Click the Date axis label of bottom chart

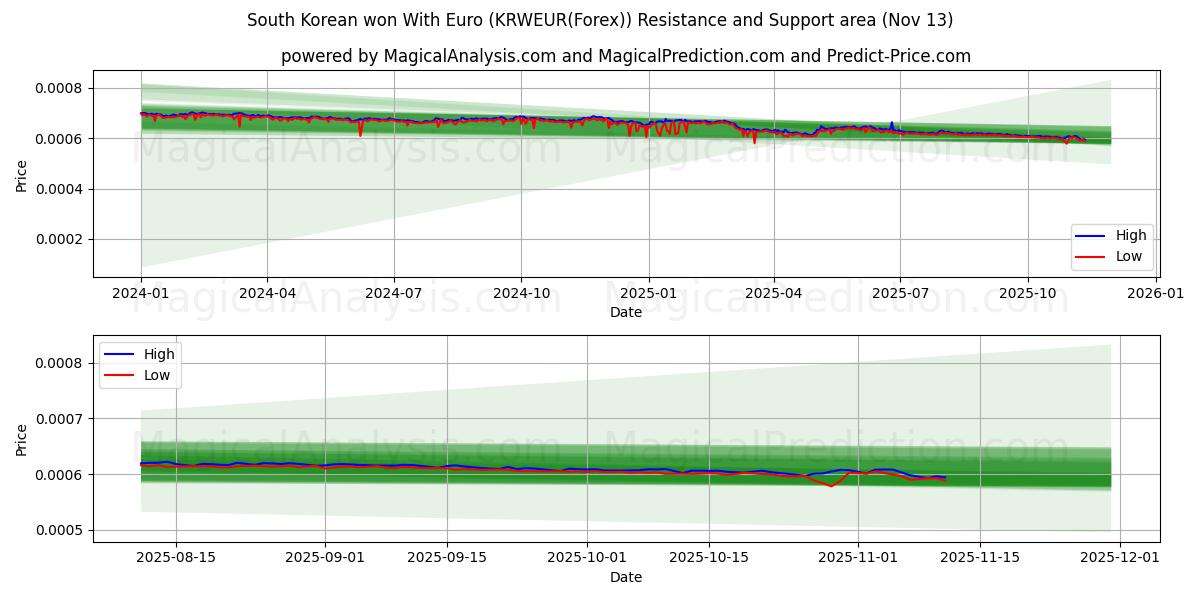pos(624,577)
